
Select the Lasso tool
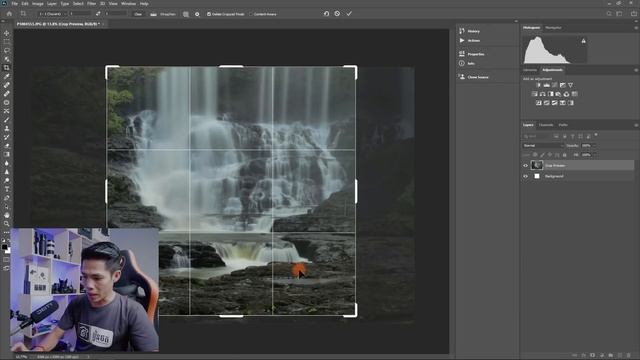7,50
